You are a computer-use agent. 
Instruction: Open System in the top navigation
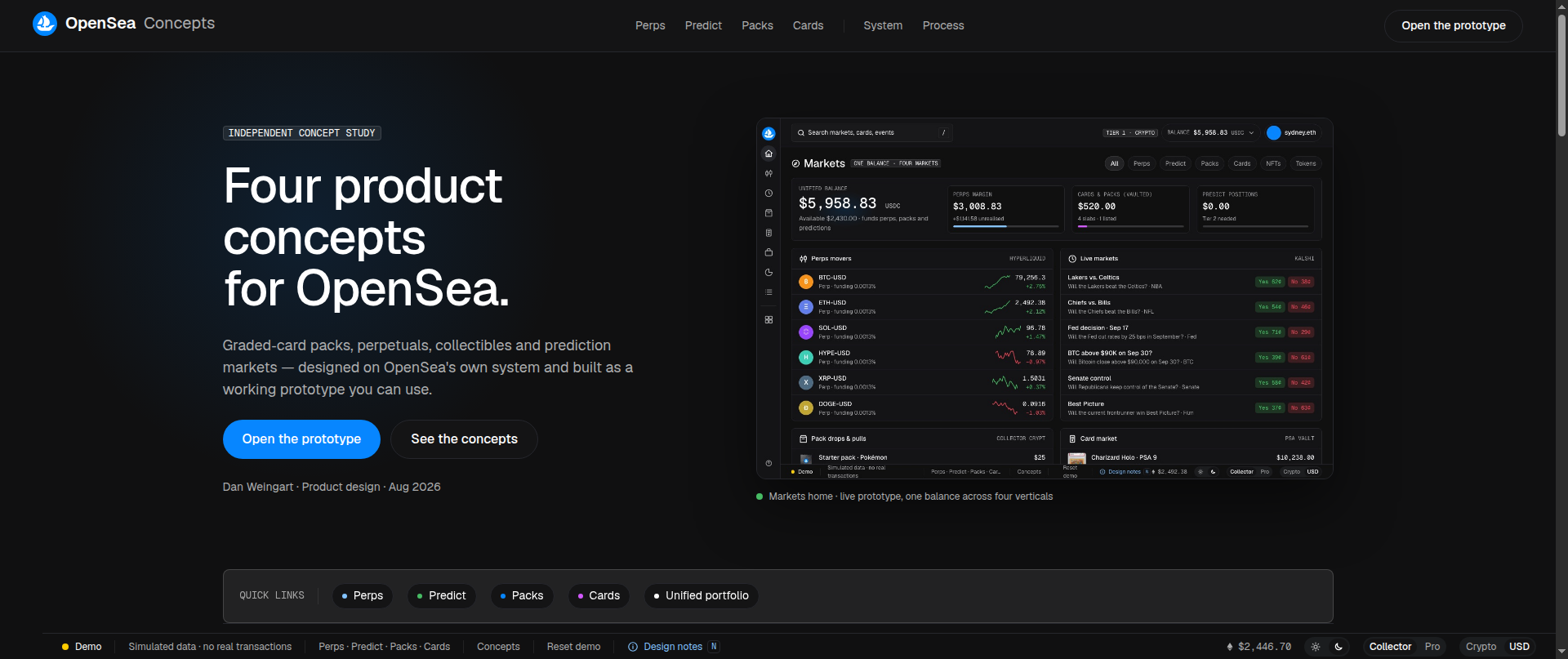pyautogui.click(x=883, y=25)
